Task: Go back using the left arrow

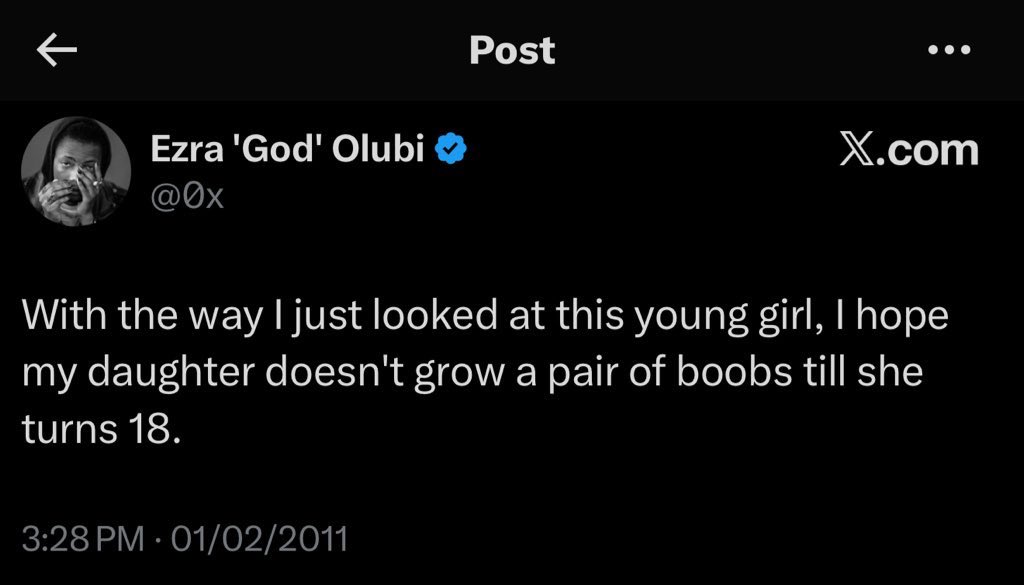Action: (x=56, y=52)
